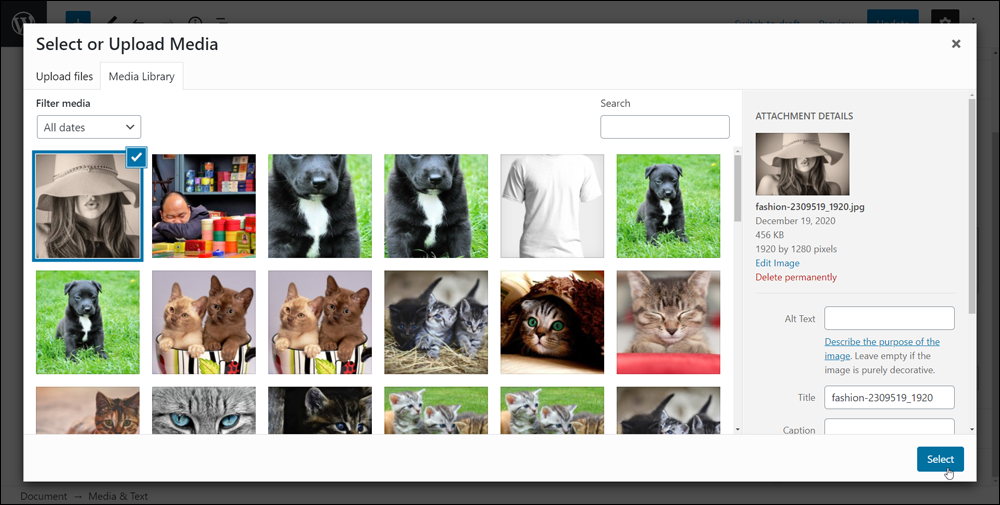
Task: Focus the Caption text box
Action: 889,427
